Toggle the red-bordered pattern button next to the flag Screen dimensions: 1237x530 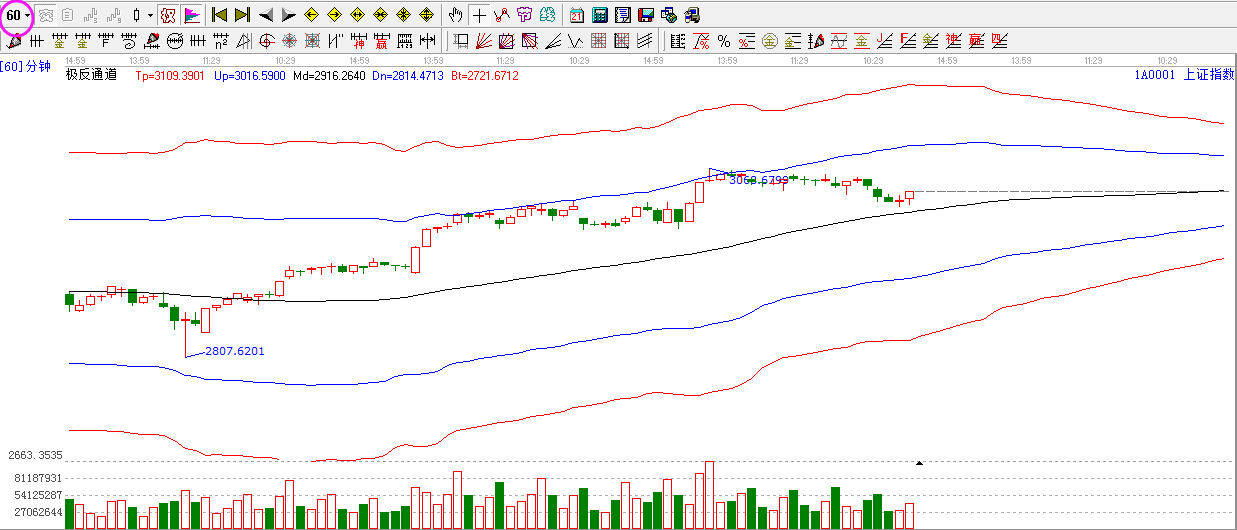[168, 15]
